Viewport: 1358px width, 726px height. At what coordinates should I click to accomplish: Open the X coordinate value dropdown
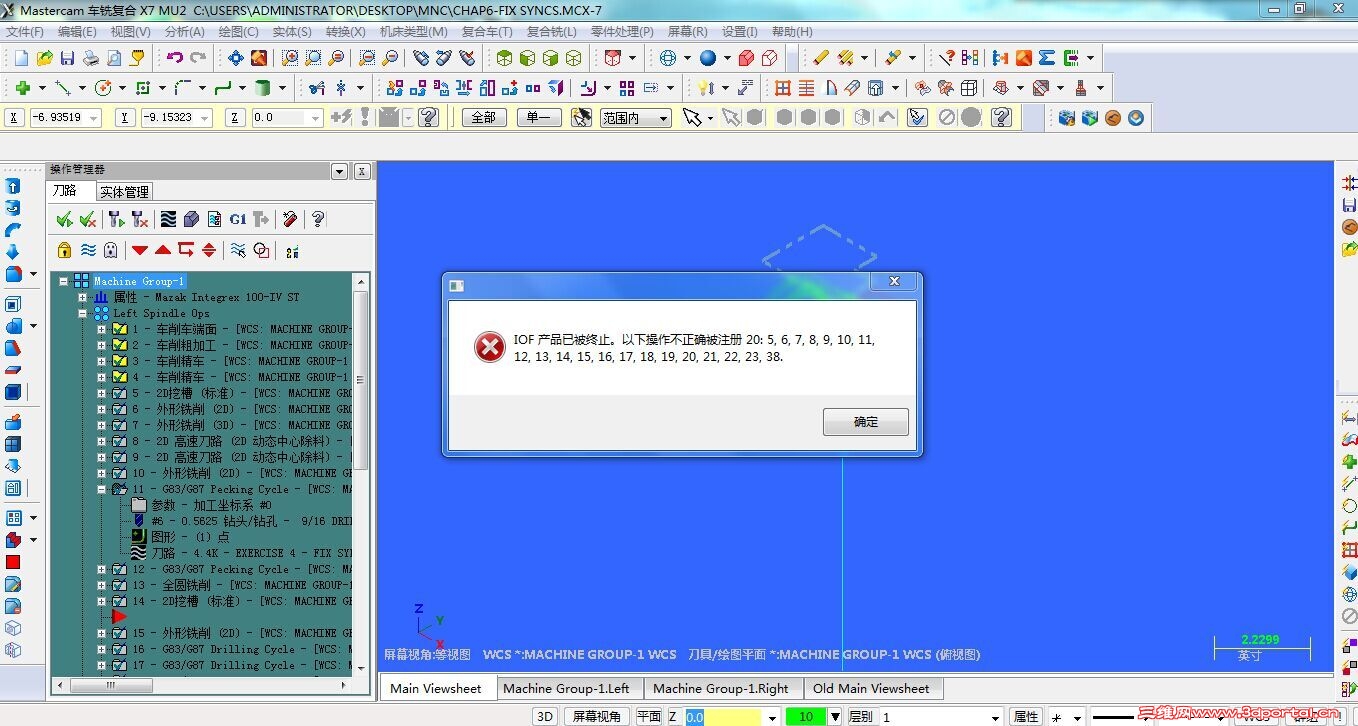94,118
